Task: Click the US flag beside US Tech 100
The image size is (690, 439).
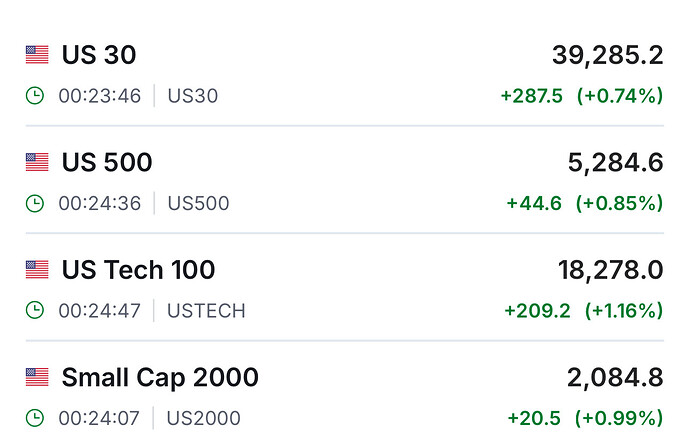Action: [x=37, y=270]
